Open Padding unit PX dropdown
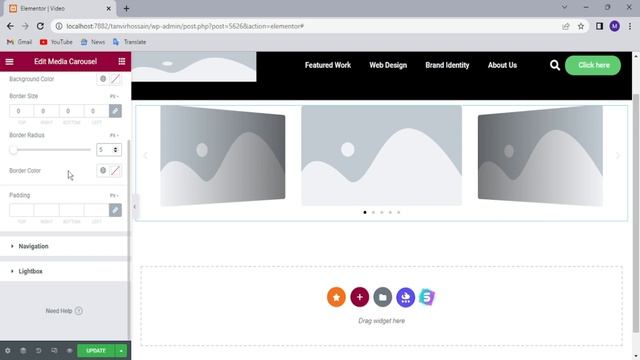The image size is (640, 360). click(x=114, y=196)
